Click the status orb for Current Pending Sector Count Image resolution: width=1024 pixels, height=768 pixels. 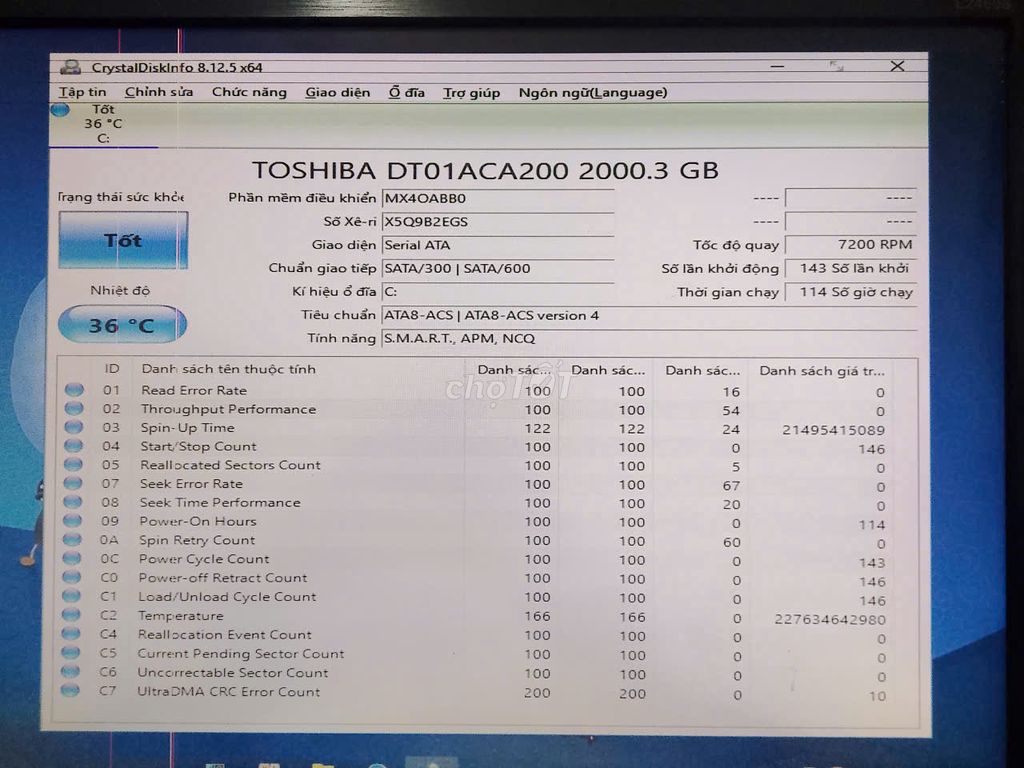tap(71, 653)
